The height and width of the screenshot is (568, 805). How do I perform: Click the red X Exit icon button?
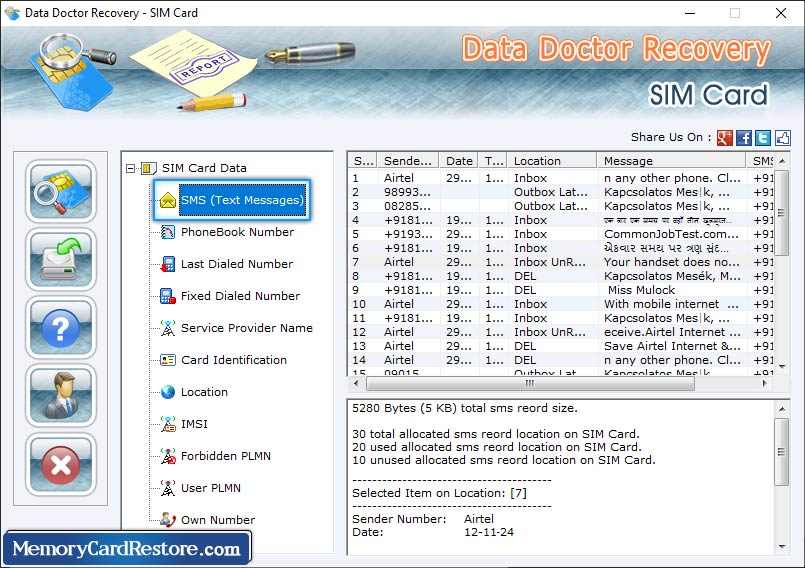coord(61,464)
